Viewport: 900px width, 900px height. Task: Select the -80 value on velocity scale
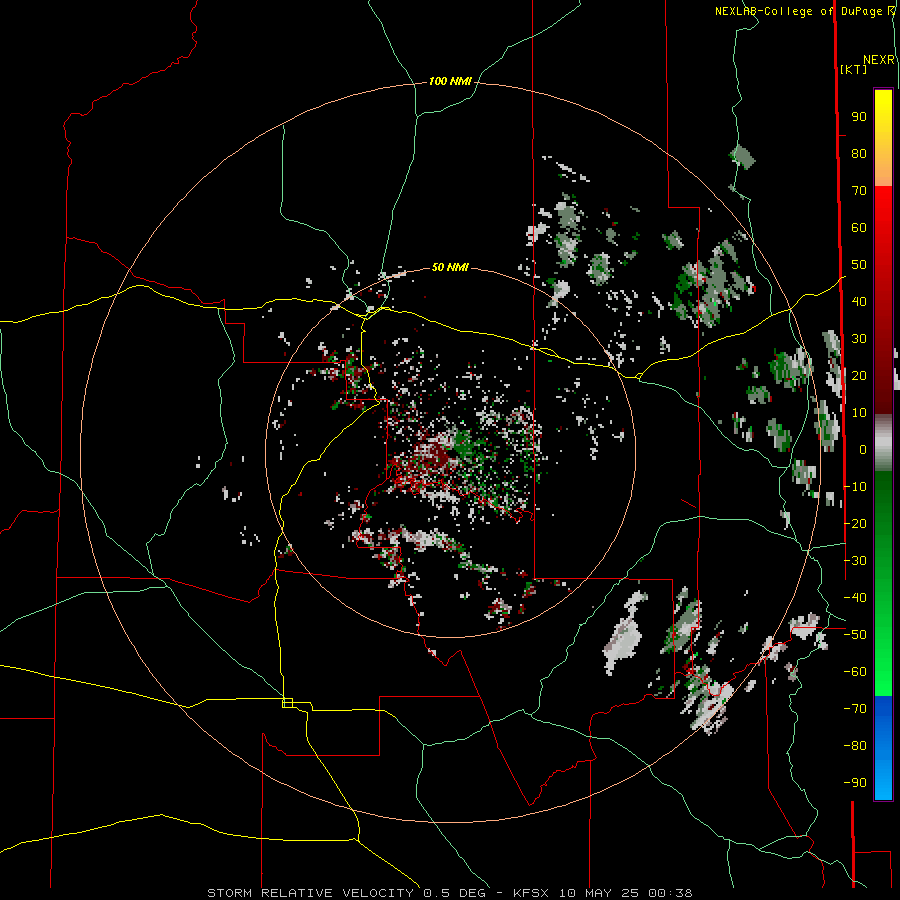click(x=855, y=746)
